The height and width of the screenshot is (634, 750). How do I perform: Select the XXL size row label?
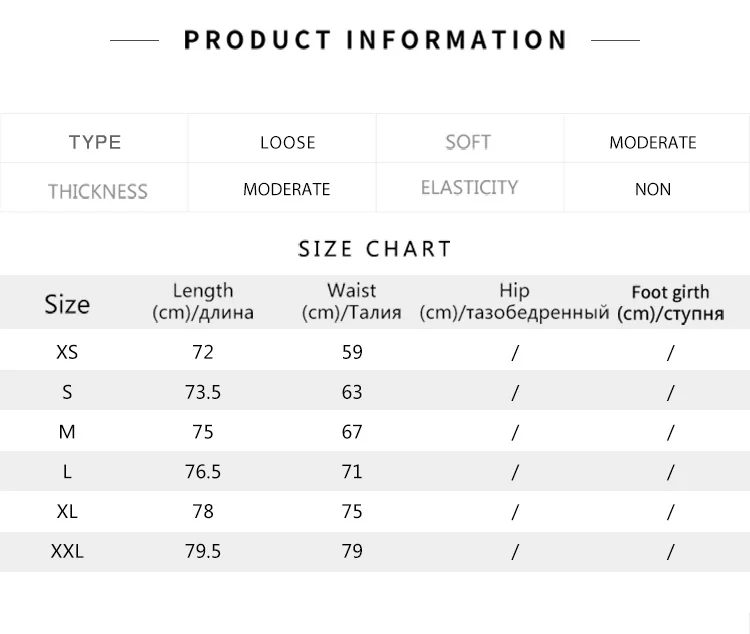[x=67, y=551]
